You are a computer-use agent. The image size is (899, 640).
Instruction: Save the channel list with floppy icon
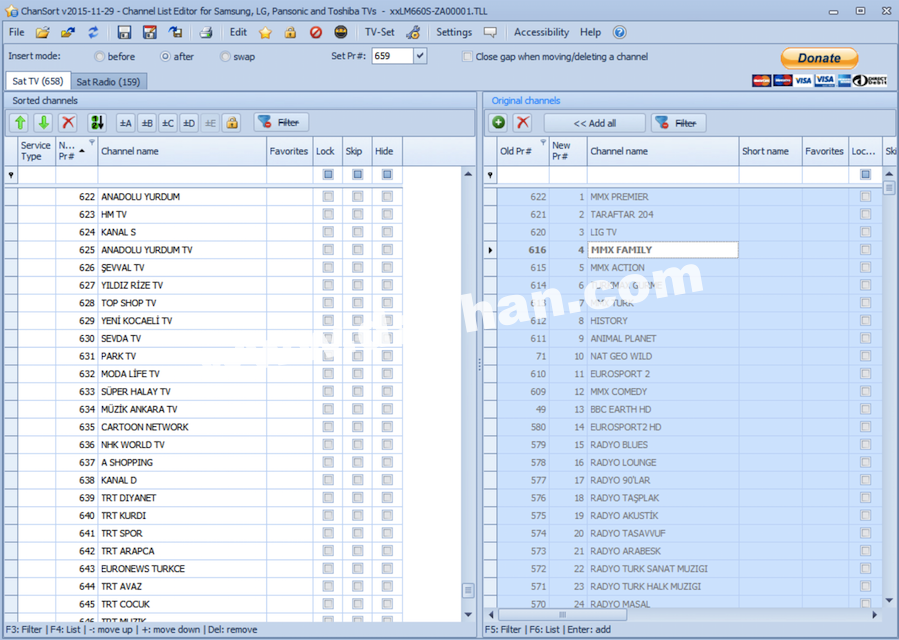(124, 33)
